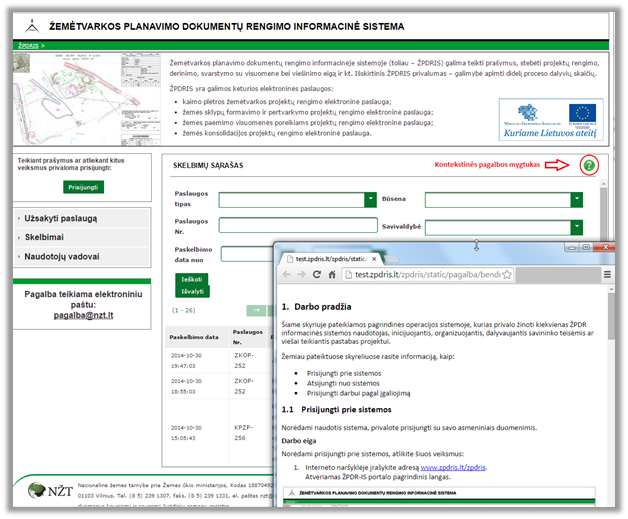This screenshot has height=519, width=628.
Task: Click the Paslaugos Nr. input field
Action: click(x=298, y=225)
